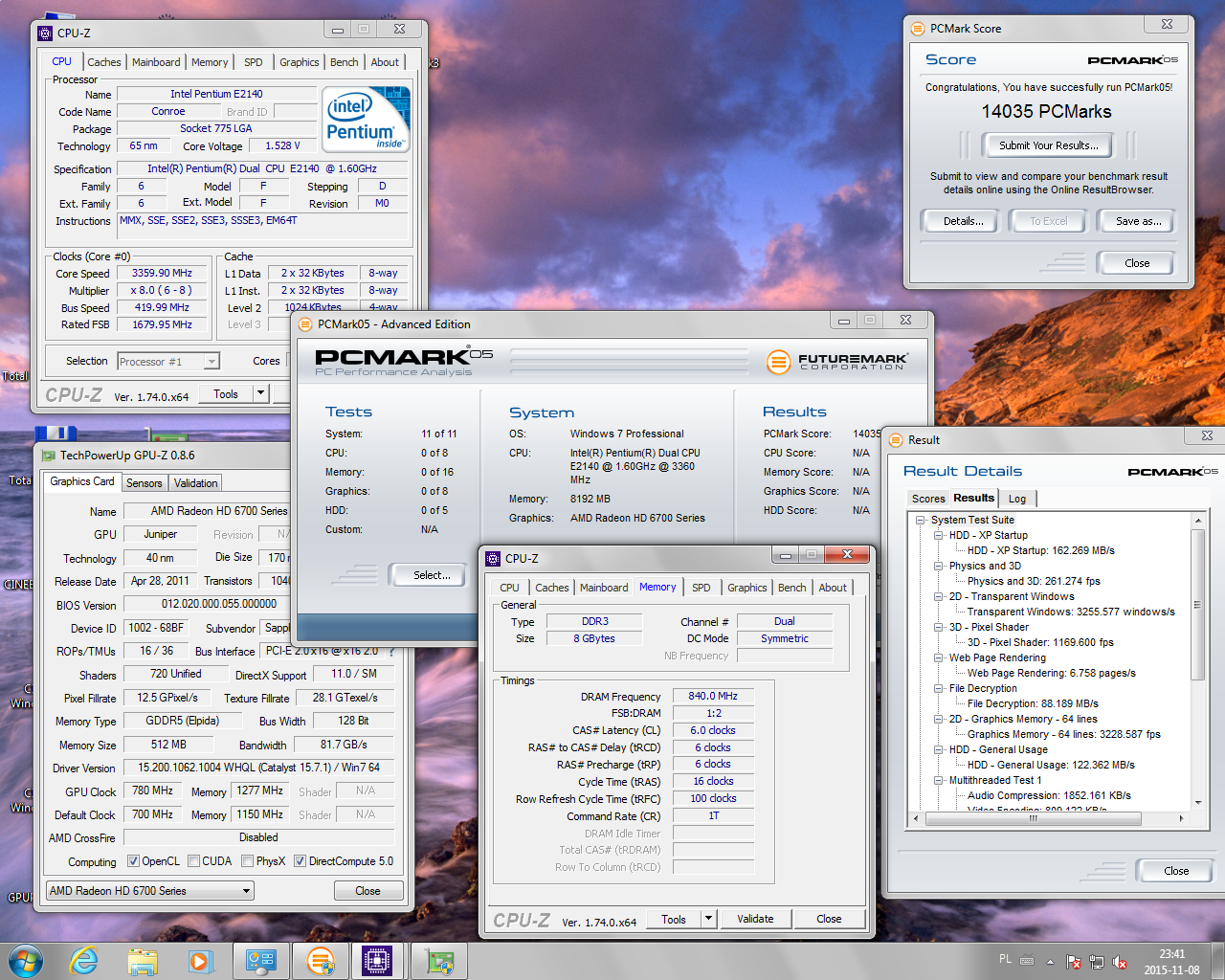Toggle the PhysX checkbox in GPU-Z
This screenshot has width=1225, height=980.
(x=247, y=861)
